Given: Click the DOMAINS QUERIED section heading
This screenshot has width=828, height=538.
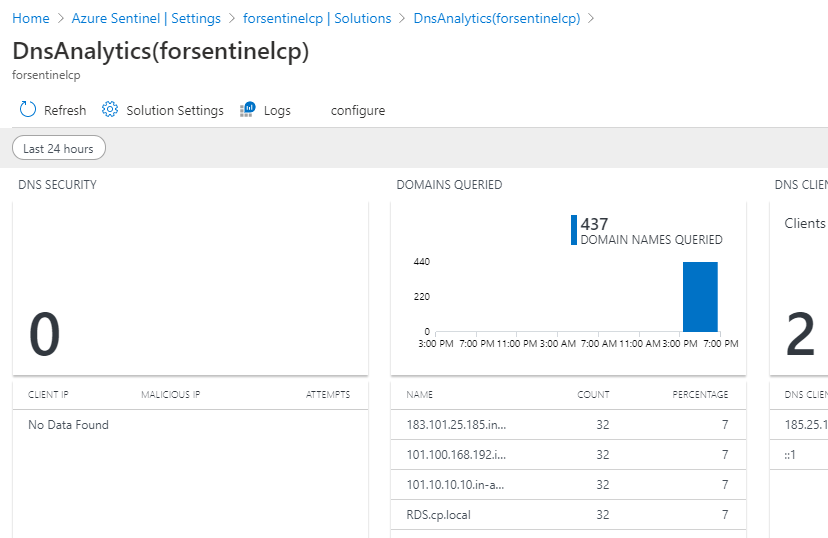Looking at the screenshot, I should pyautogui.click(x=449, y=185).
